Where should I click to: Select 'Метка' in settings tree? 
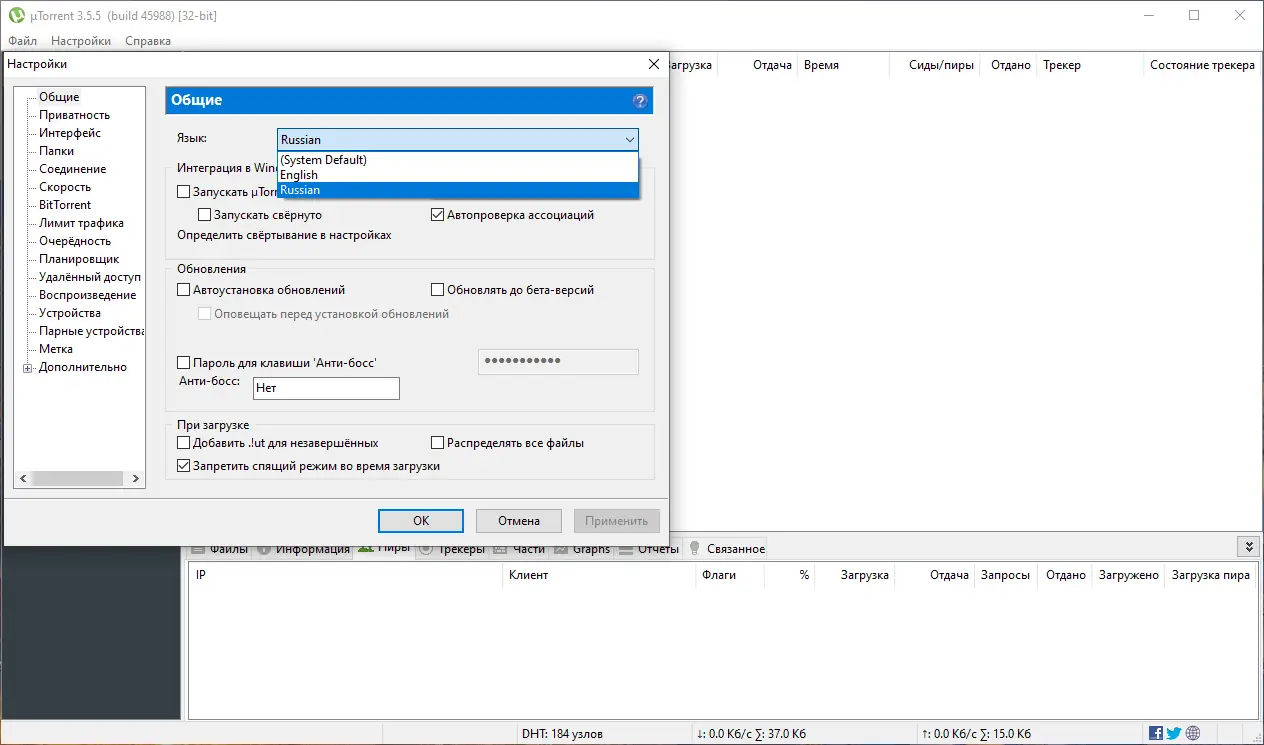point(56,349)
